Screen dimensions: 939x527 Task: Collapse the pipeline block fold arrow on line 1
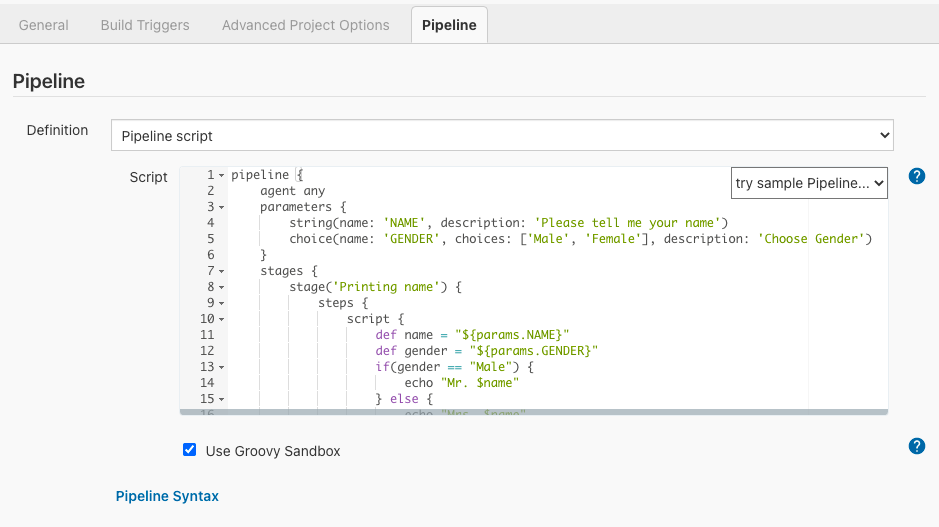click(221, 175)
